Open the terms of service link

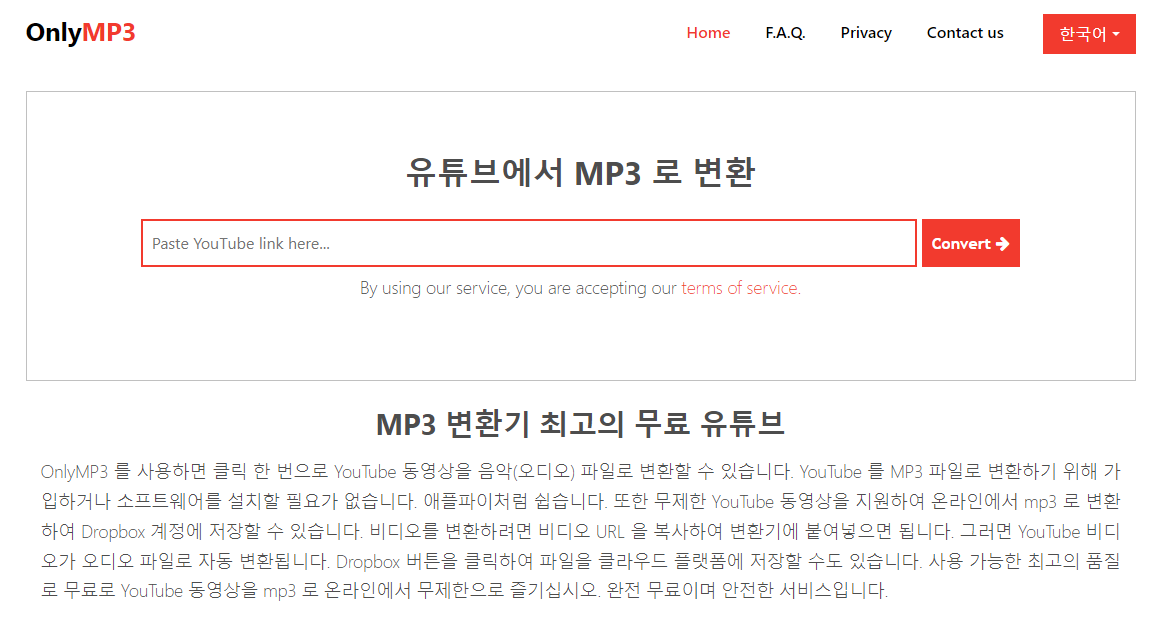pos(739,288)
